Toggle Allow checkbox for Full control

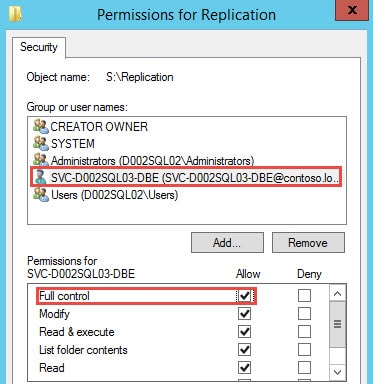(245, 296)
